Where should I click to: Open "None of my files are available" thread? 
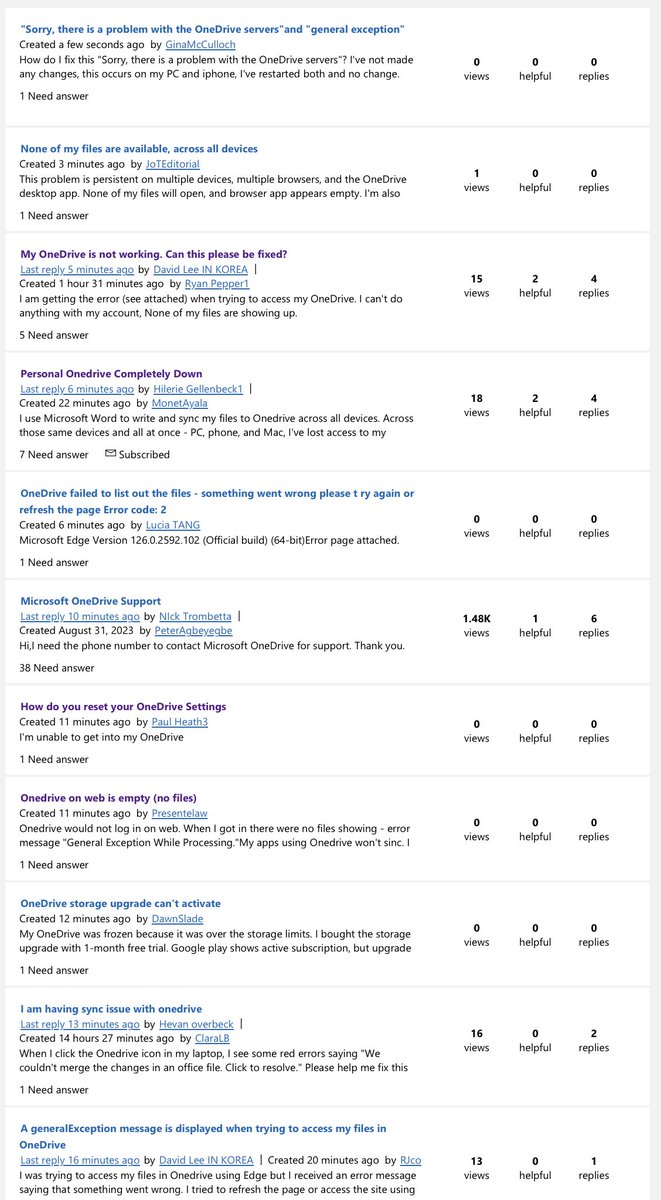coord(139,149)
